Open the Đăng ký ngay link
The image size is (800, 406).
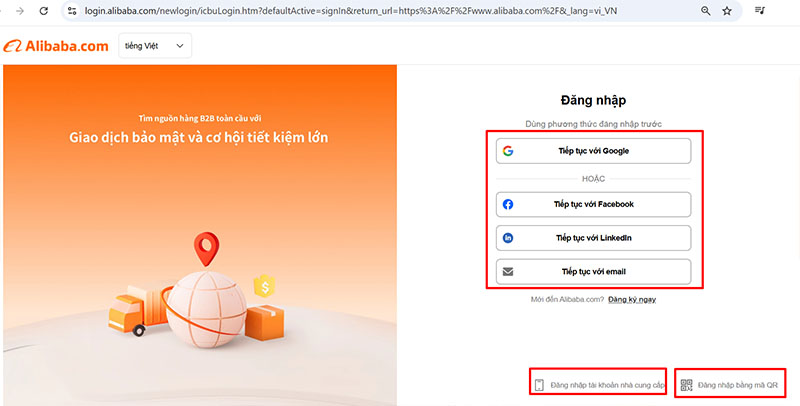[632, 299]
